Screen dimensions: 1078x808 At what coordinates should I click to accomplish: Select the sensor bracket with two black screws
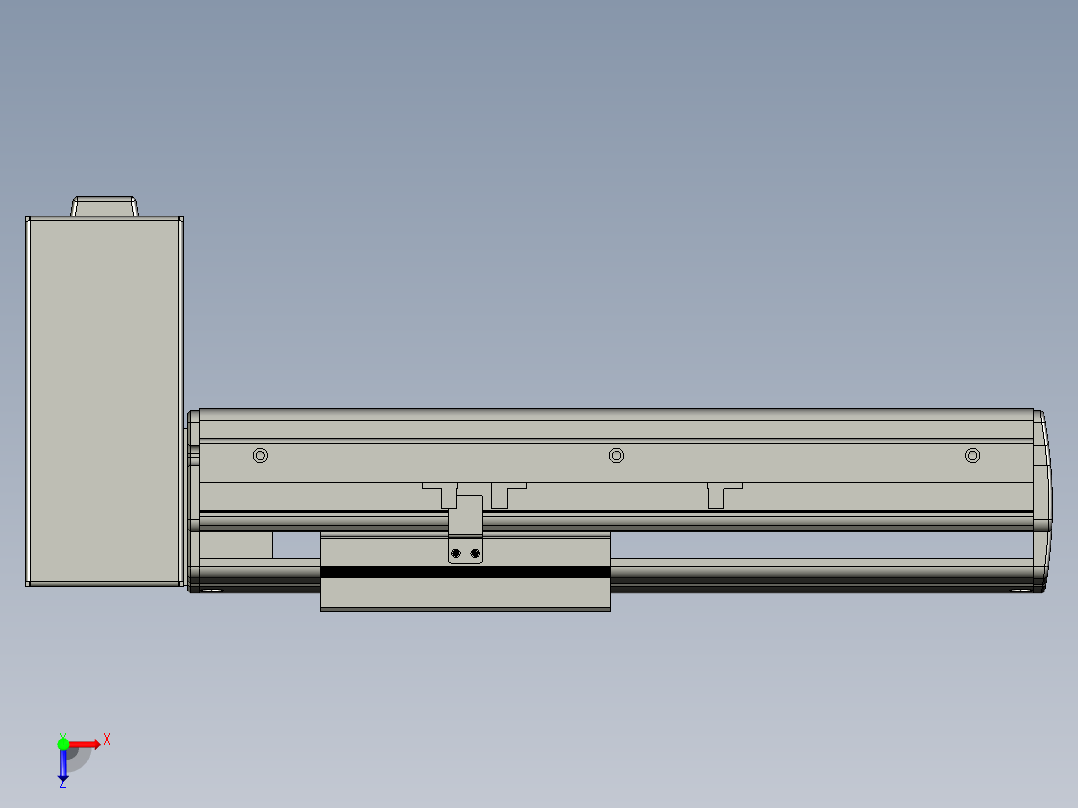point(465,529)
